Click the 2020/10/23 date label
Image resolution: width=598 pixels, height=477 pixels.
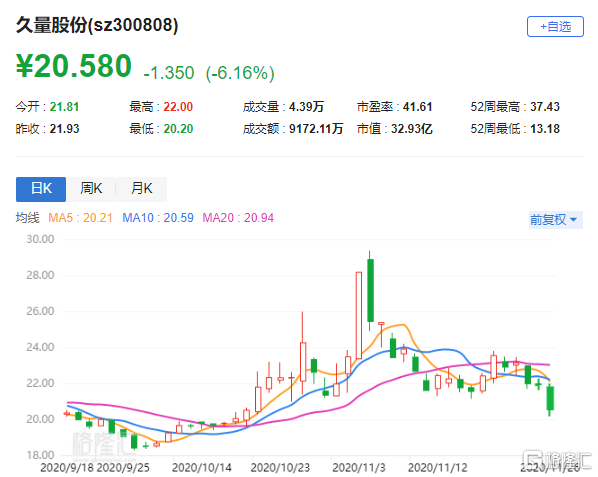(280, 468)
